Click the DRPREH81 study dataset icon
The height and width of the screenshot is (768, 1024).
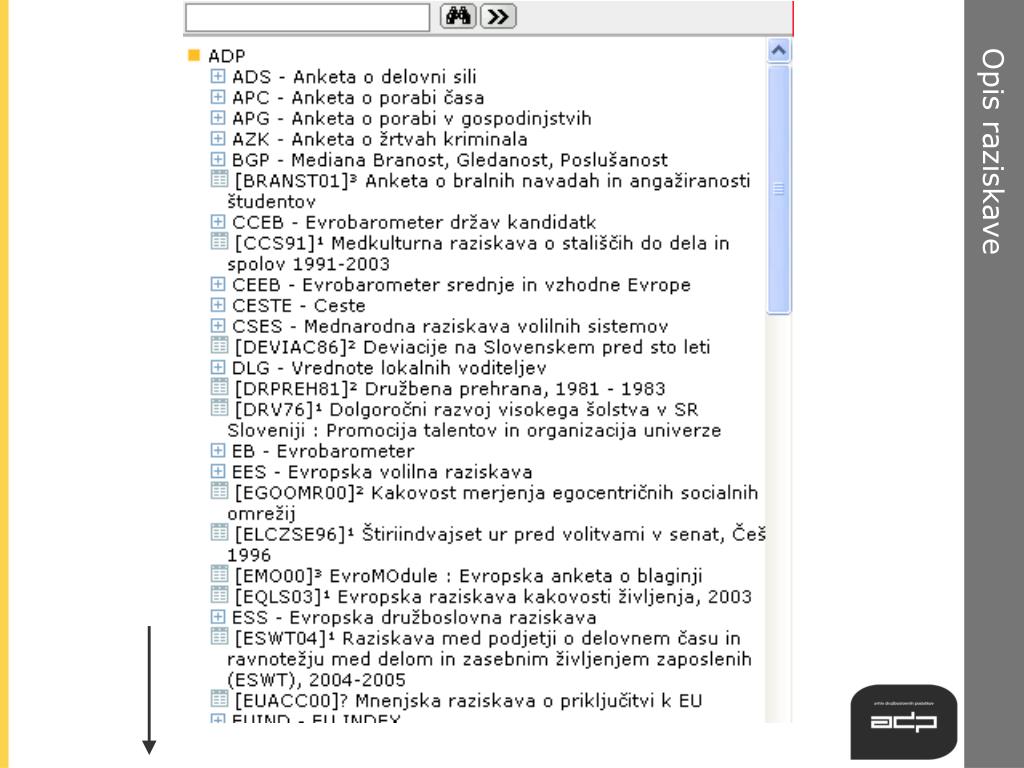tap(219, 387)
